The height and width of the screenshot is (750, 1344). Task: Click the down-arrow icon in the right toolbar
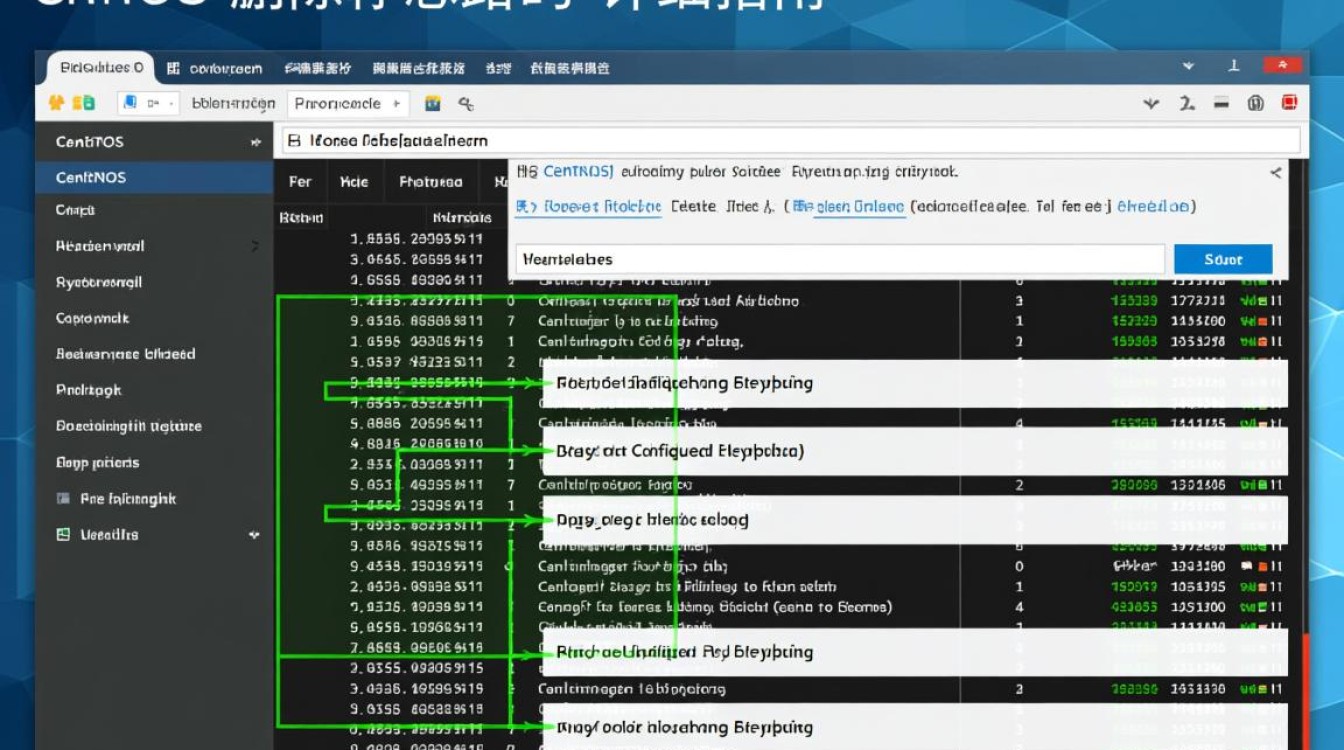(x=1151, y=103)
